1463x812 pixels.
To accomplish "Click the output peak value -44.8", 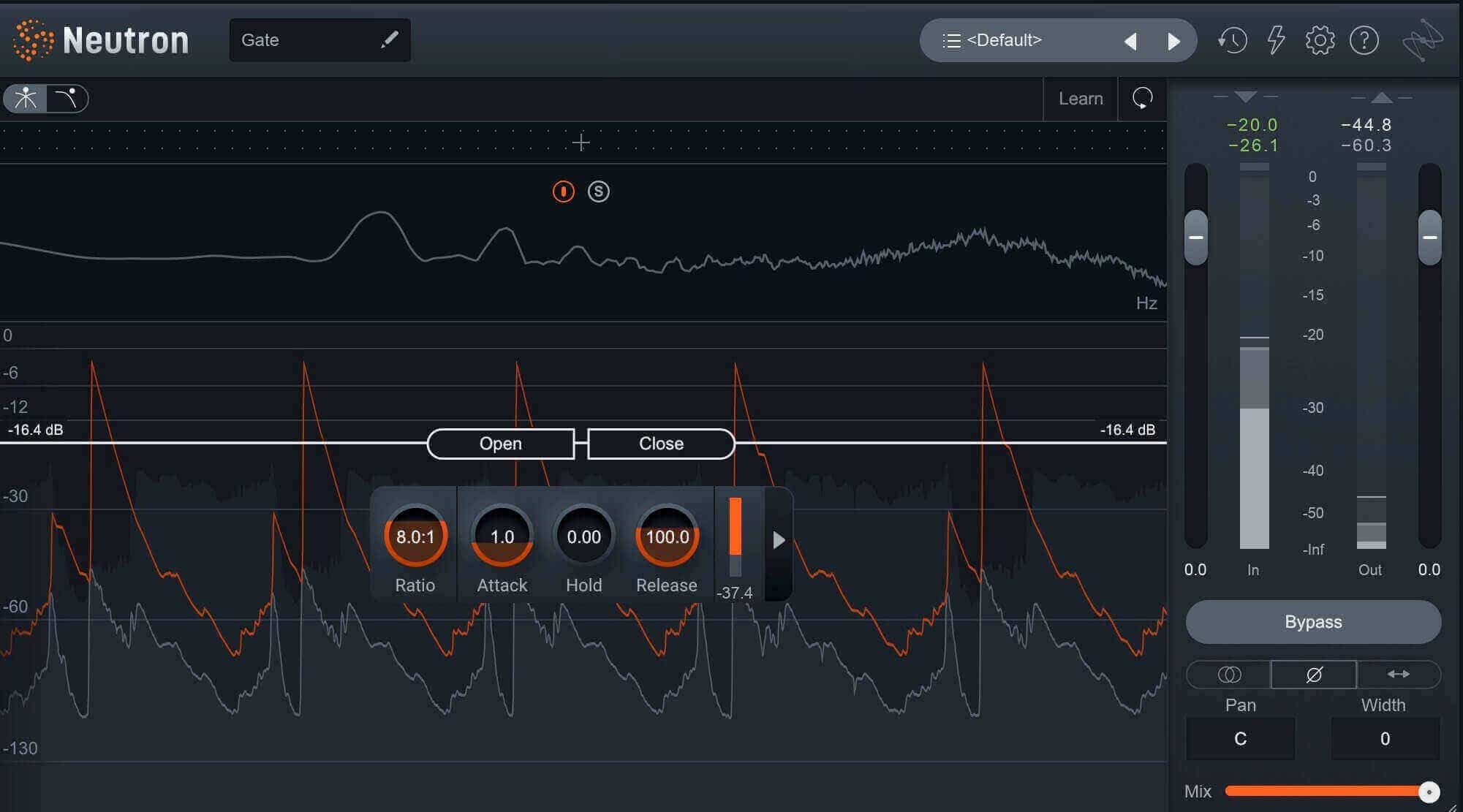I will (x=1366, y=125).
